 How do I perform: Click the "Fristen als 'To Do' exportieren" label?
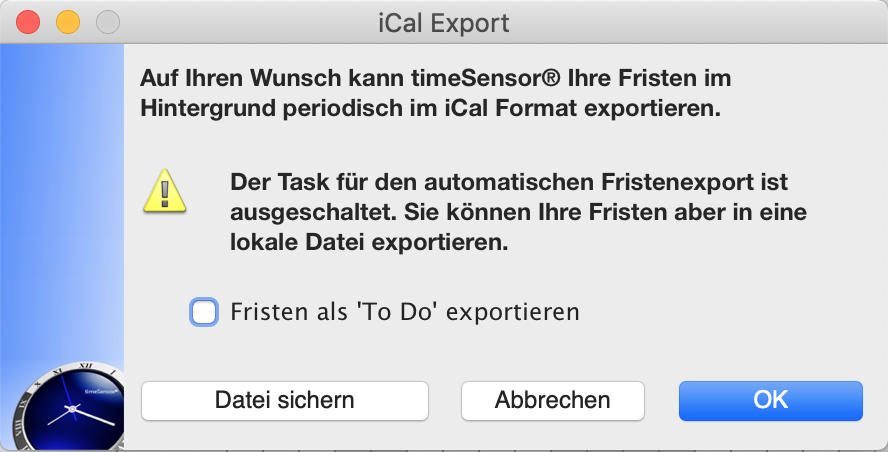(405, 312)
